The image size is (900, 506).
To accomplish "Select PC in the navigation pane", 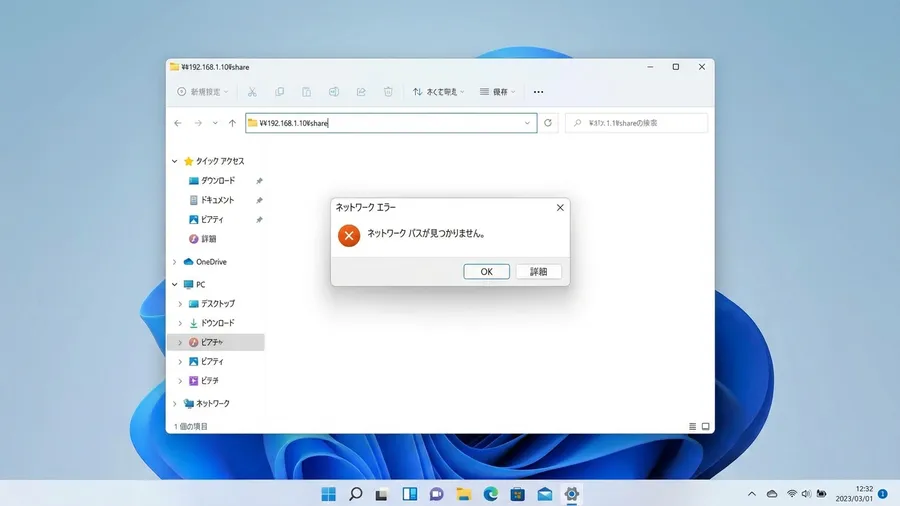I will click(195, 284).
